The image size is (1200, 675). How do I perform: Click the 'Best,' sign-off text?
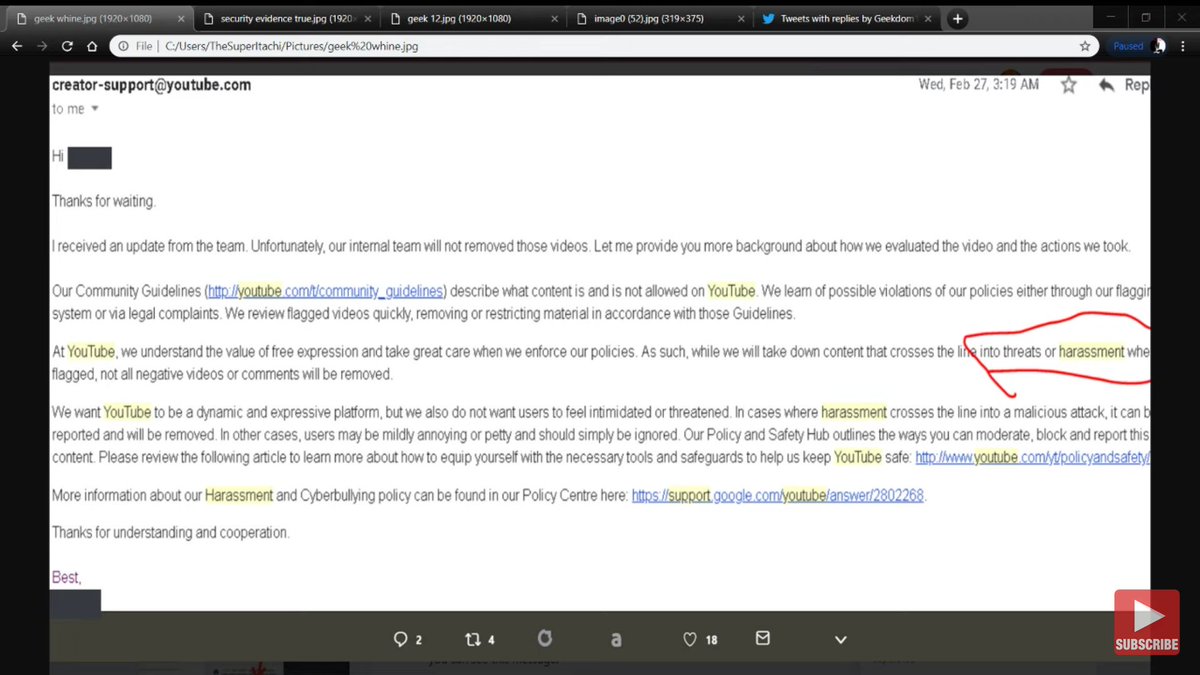67,577
